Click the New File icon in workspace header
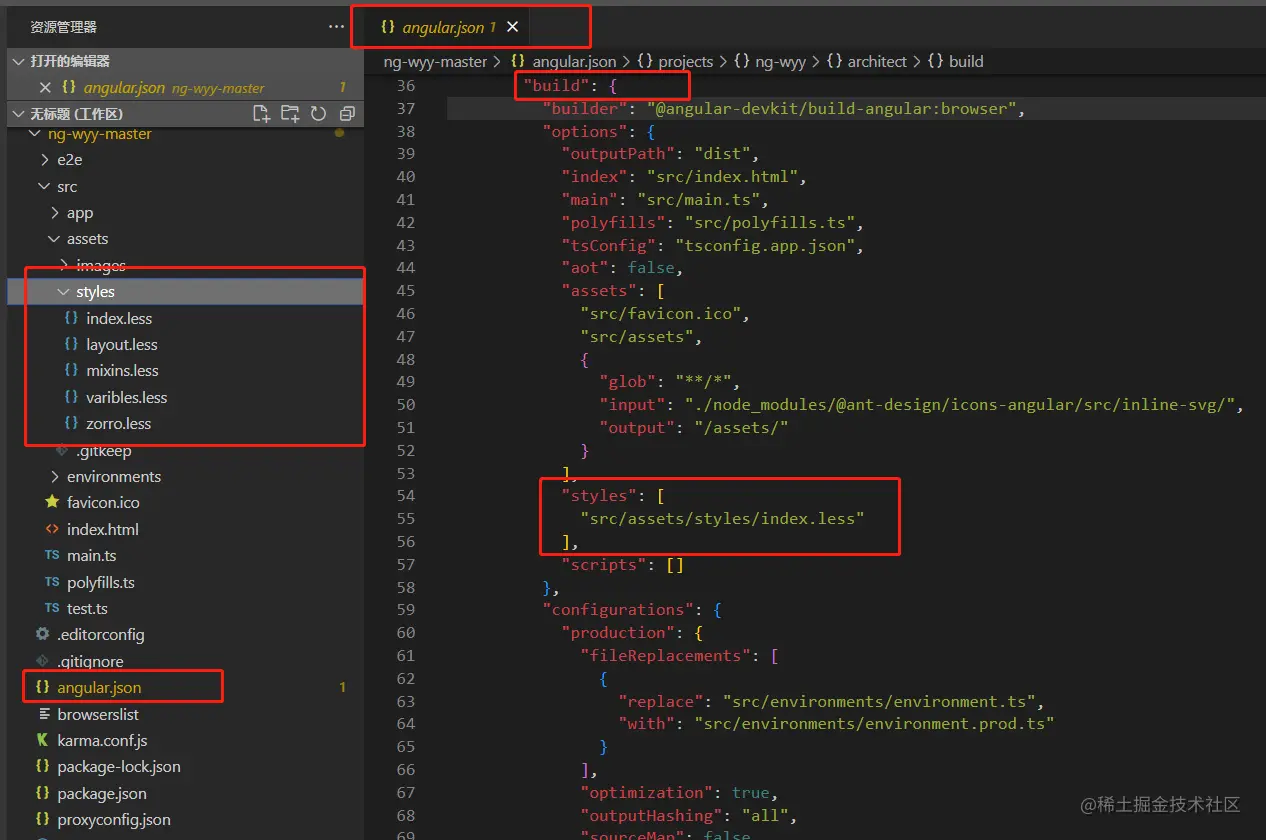This screenshot has height=840, width=1266. point(262,113)
